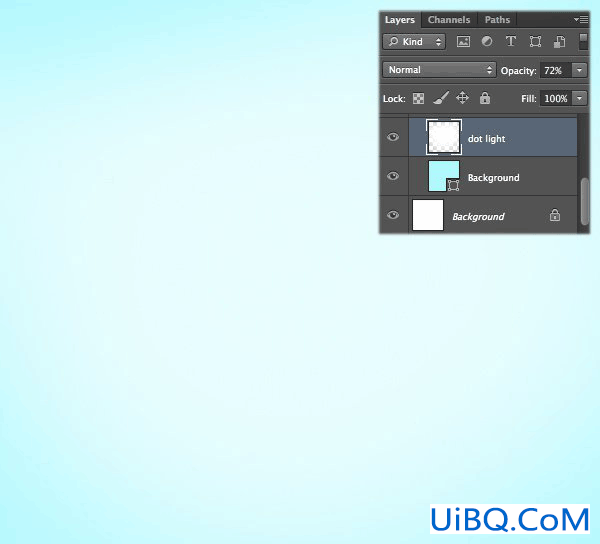
Task: Open the Kind filter dropdown
Action: (414, 41)
